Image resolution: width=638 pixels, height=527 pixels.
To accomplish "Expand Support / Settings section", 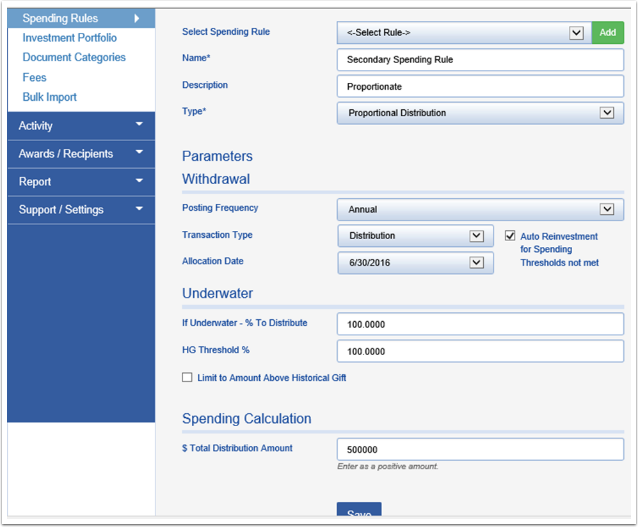I will tap(81, 210).
